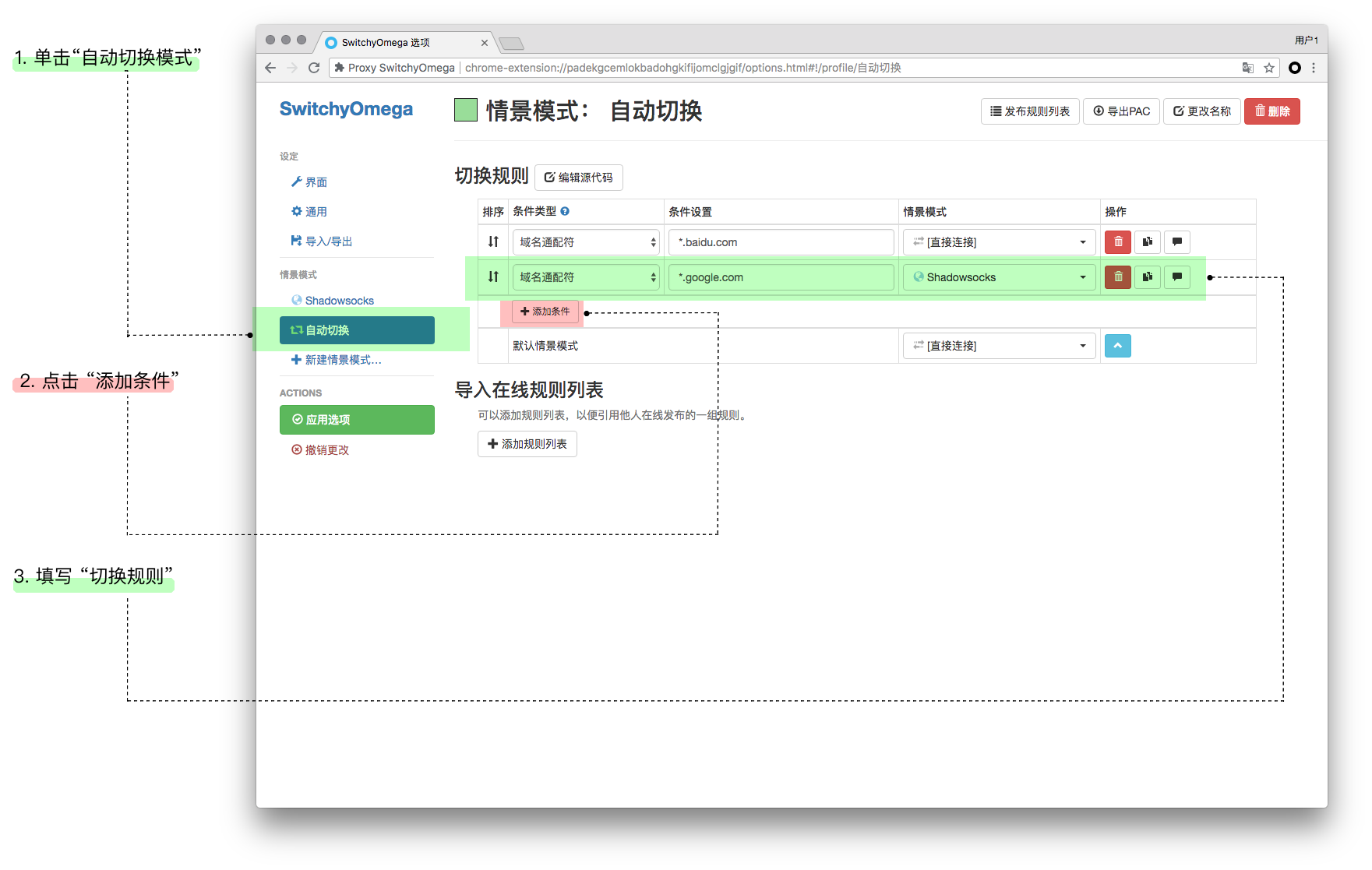Click the sort arrows icon on the *.google.com row
This screenshot has width=1372, height=870.
point(493,276)
